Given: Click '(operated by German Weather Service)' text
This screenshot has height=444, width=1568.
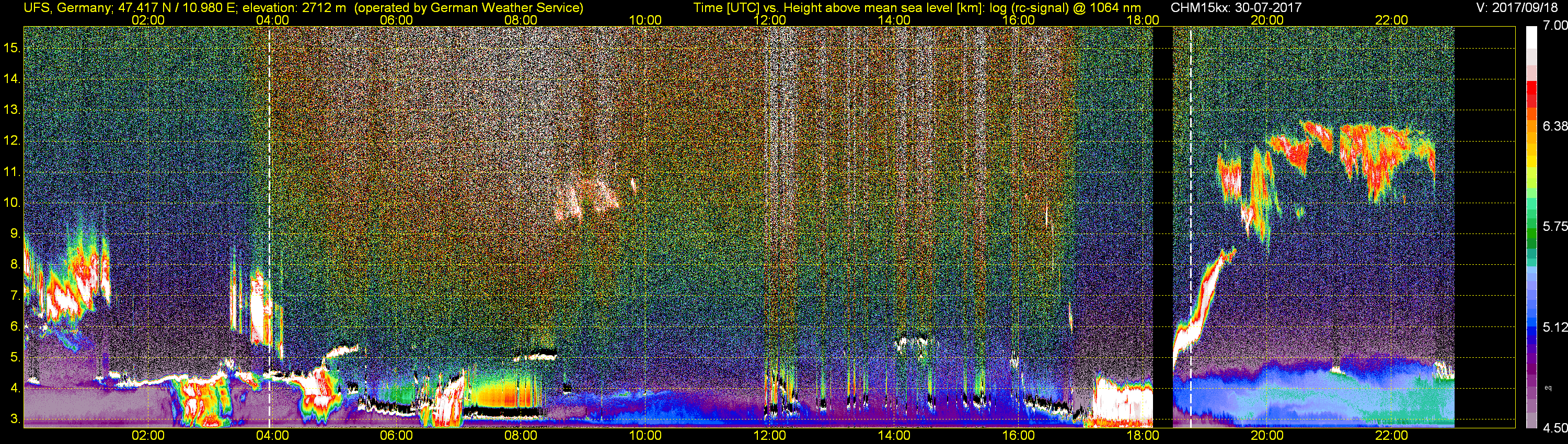Looking at the screenshot, I should [469, 8].
